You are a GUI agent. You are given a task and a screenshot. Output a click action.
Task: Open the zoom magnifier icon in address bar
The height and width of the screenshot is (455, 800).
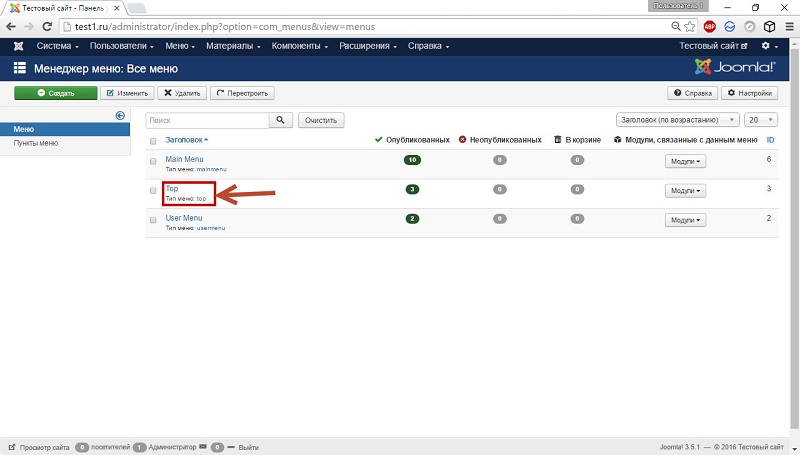click(676, 27)
